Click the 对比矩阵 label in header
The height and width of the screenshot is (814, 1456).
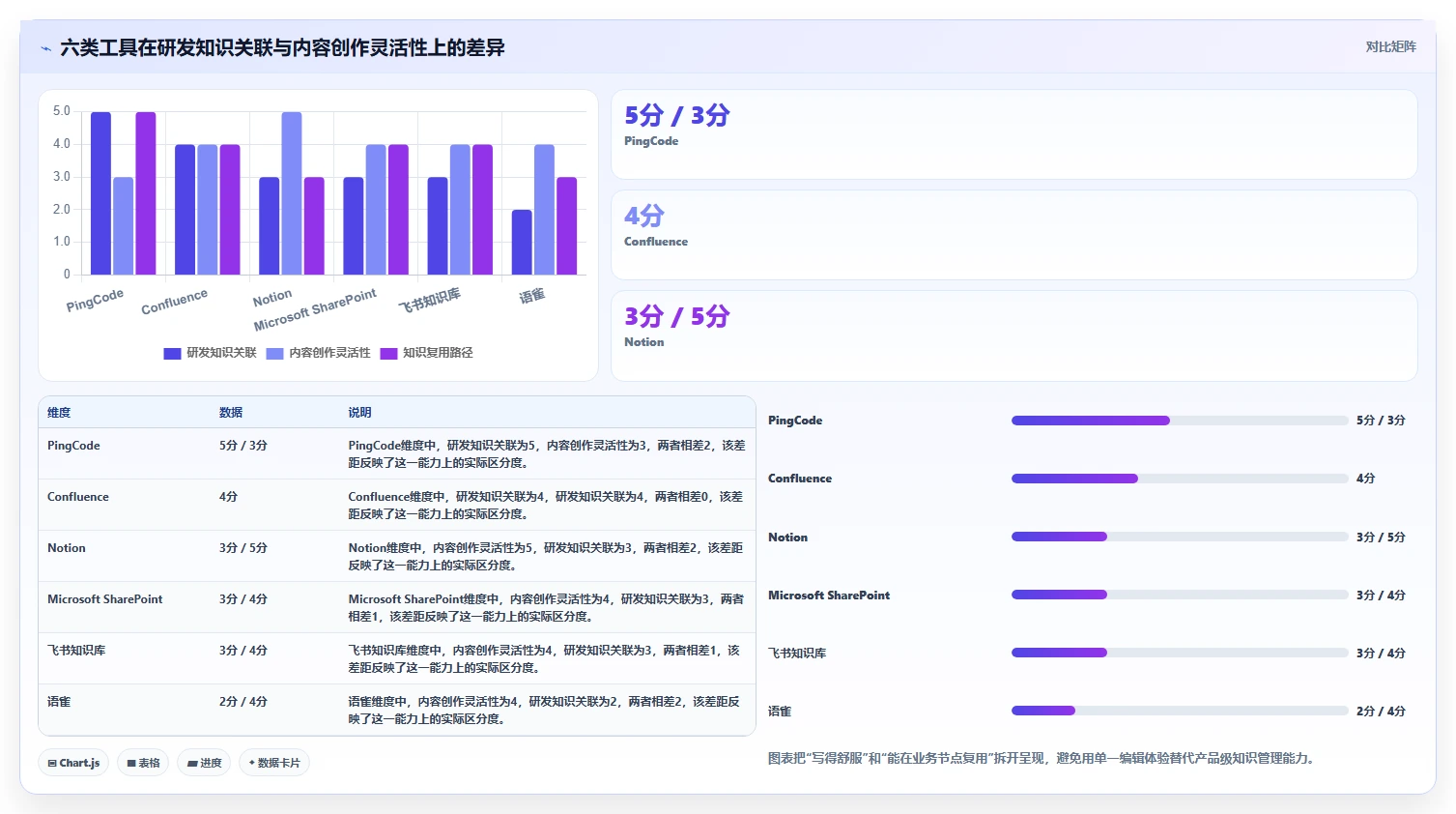coord(1390,47)
